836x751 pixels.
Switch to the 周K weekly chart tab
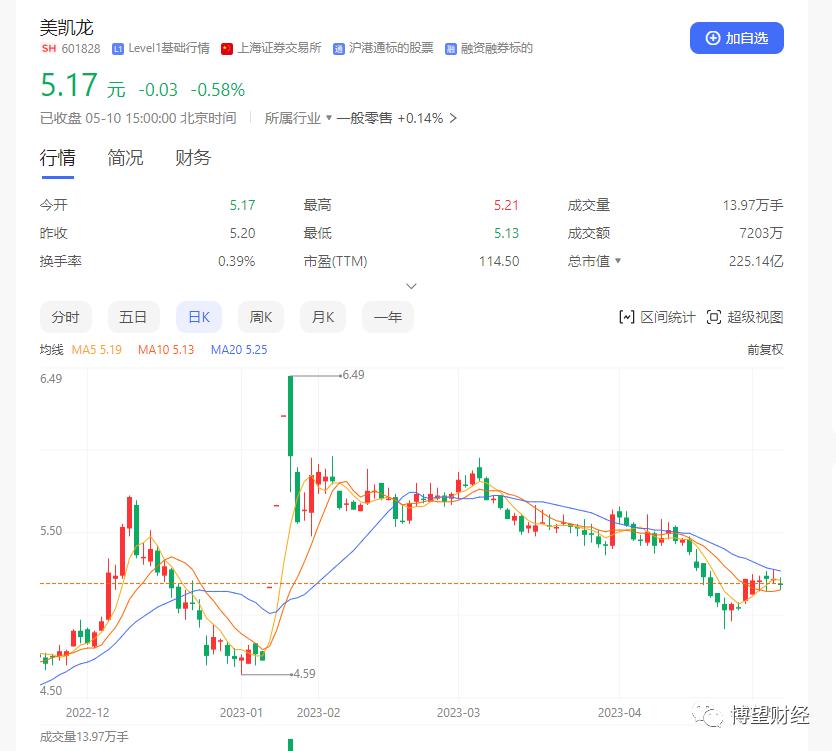click(x=260, y=316)
